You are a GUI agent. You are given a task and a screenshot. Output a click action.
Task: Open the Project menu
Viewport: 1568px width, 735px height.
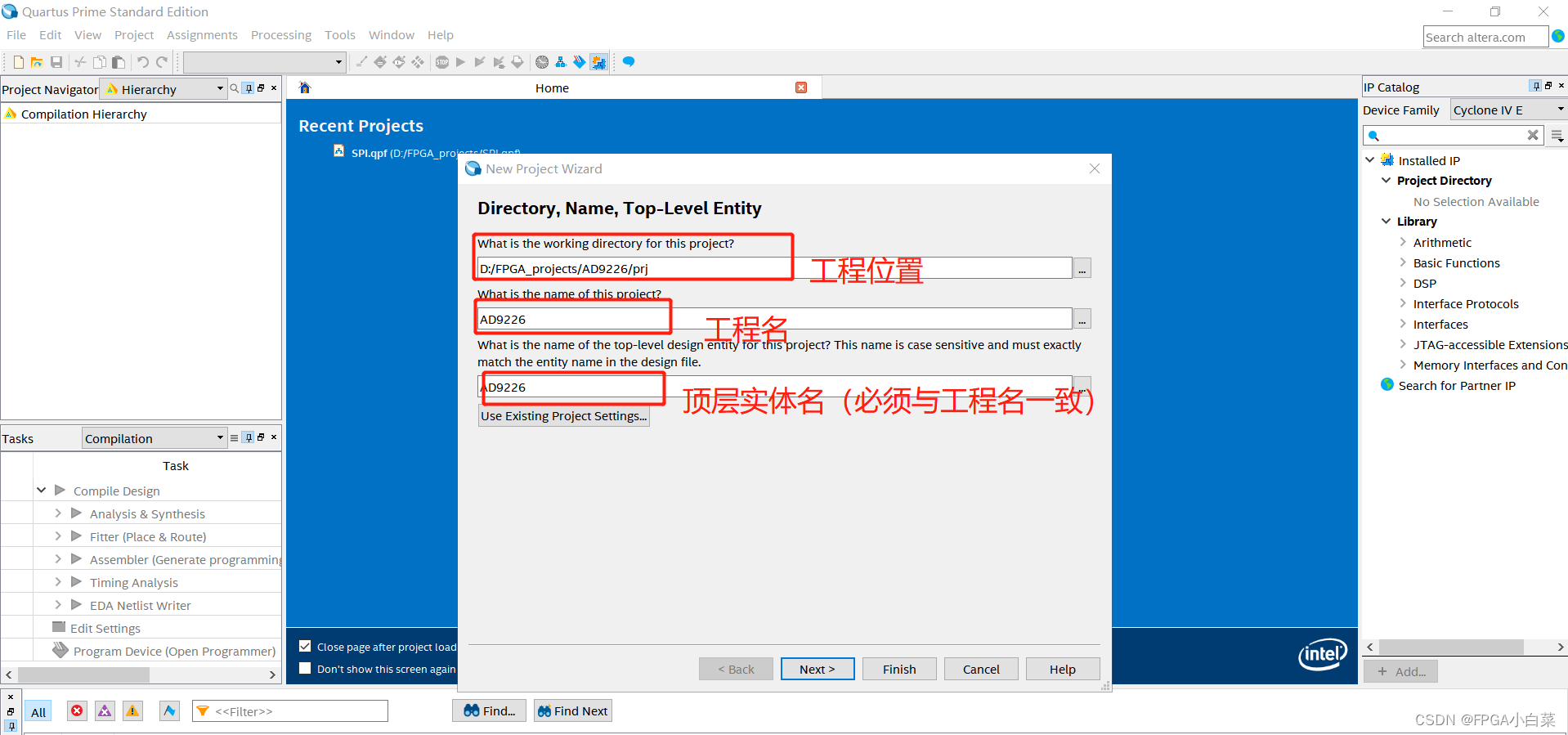(134, 34)
